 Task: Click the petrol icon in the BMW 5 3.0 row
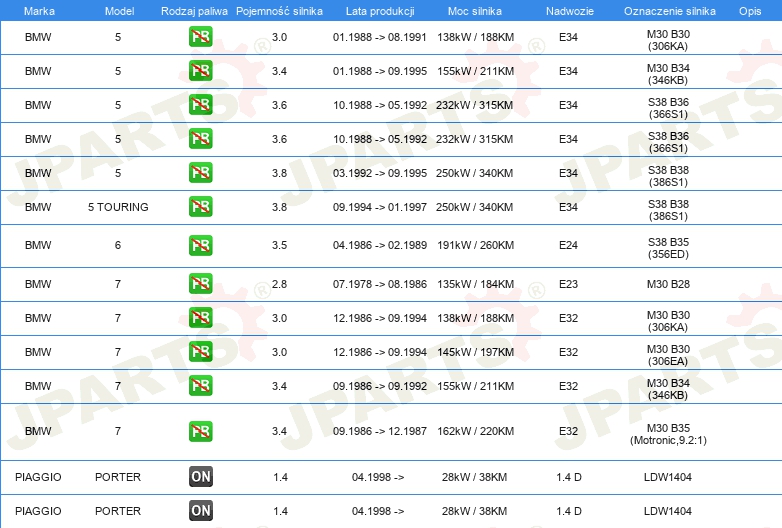click(x=200, y=37)
